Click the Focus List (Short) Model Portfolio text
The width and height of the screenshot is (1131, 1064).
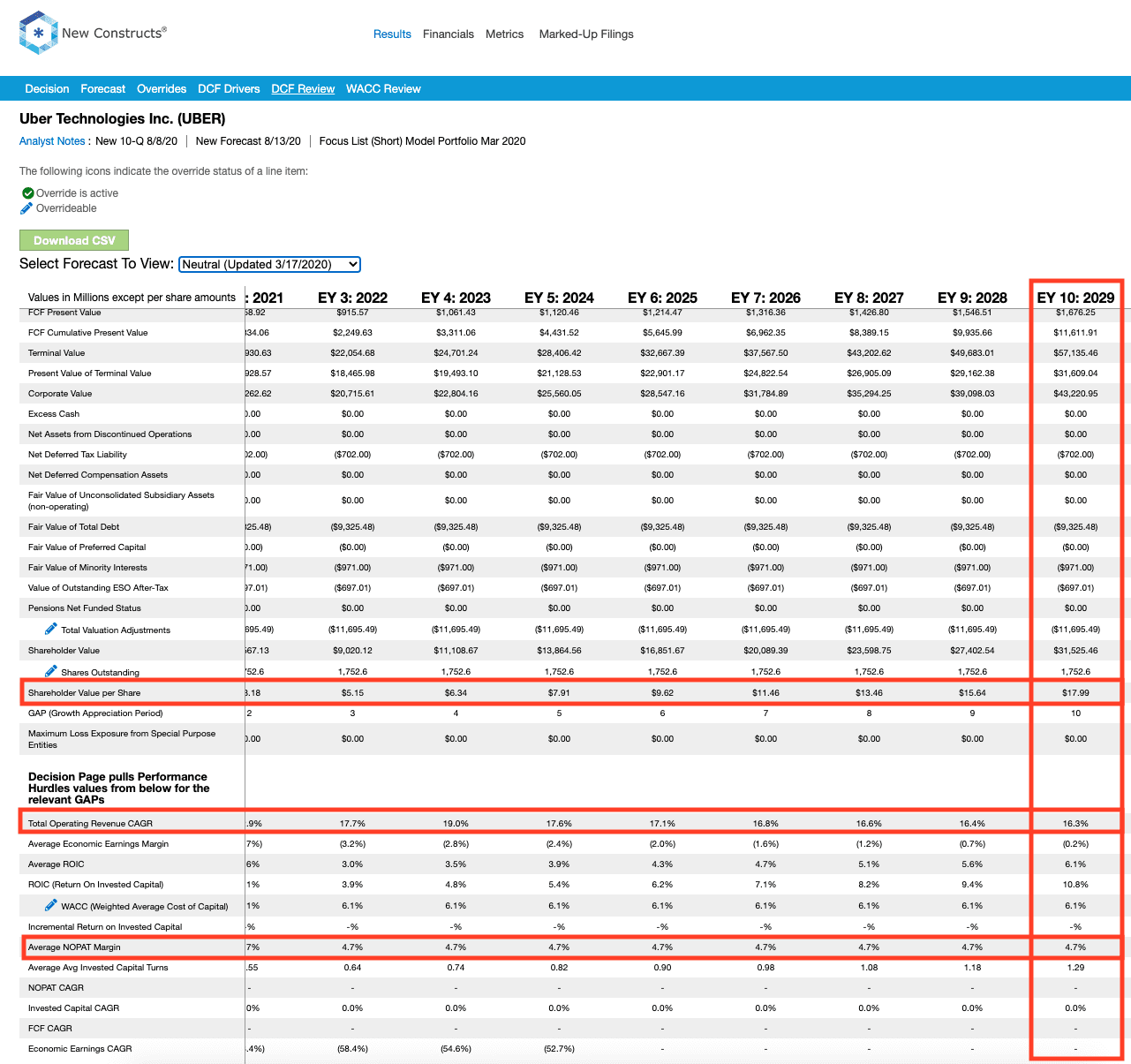[422, 141]
